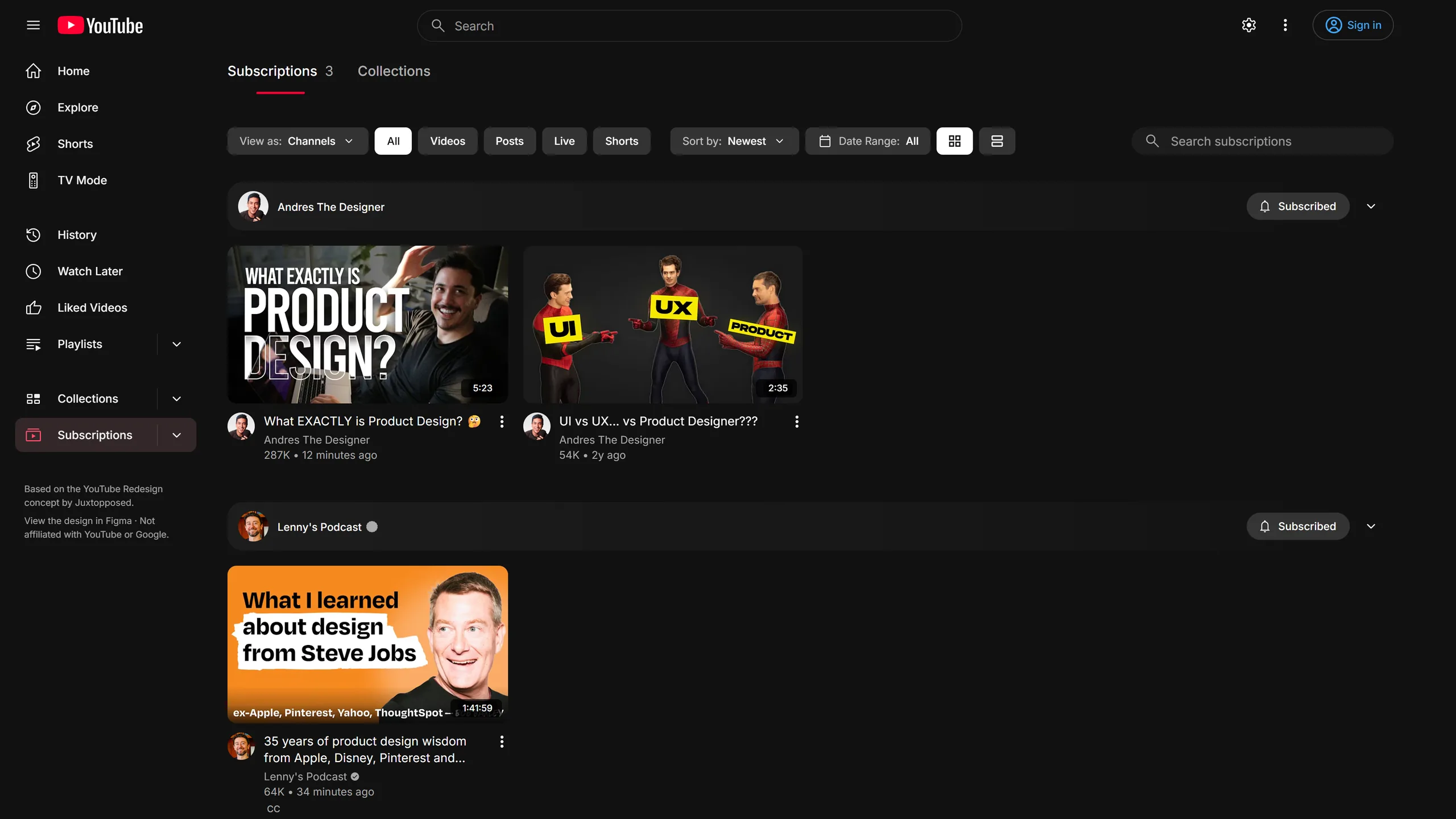Open History from the sidebar
The image size is (1456, 819).
point(106,235)
